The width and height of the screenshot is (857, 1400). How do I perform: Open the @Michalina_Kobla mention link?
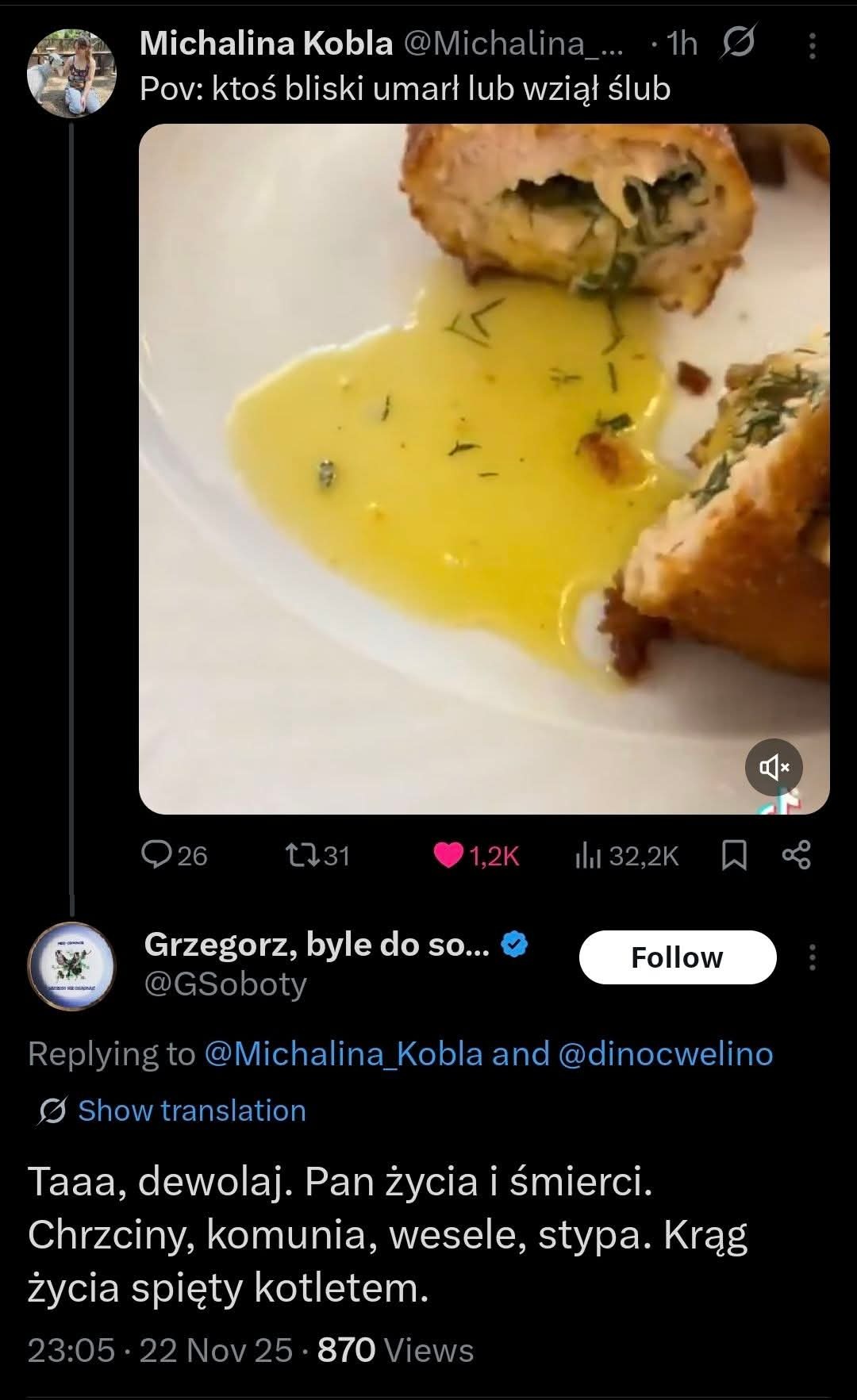pos(344,1054)
